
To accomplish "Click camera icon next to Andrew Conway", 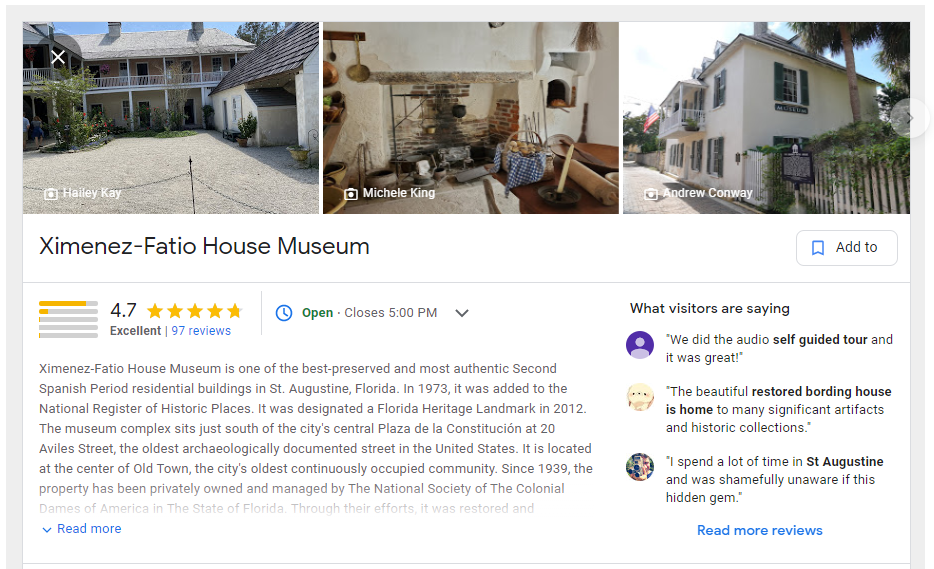I will tap(652, 194).
